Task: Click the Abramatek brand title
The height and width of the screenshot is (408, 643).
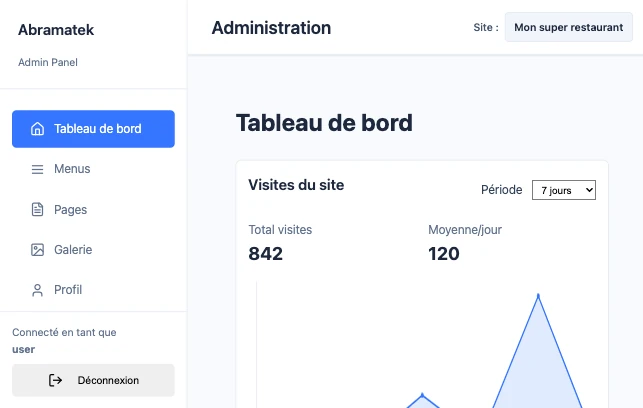Action: pyautogui.click(x=56, y=30)
